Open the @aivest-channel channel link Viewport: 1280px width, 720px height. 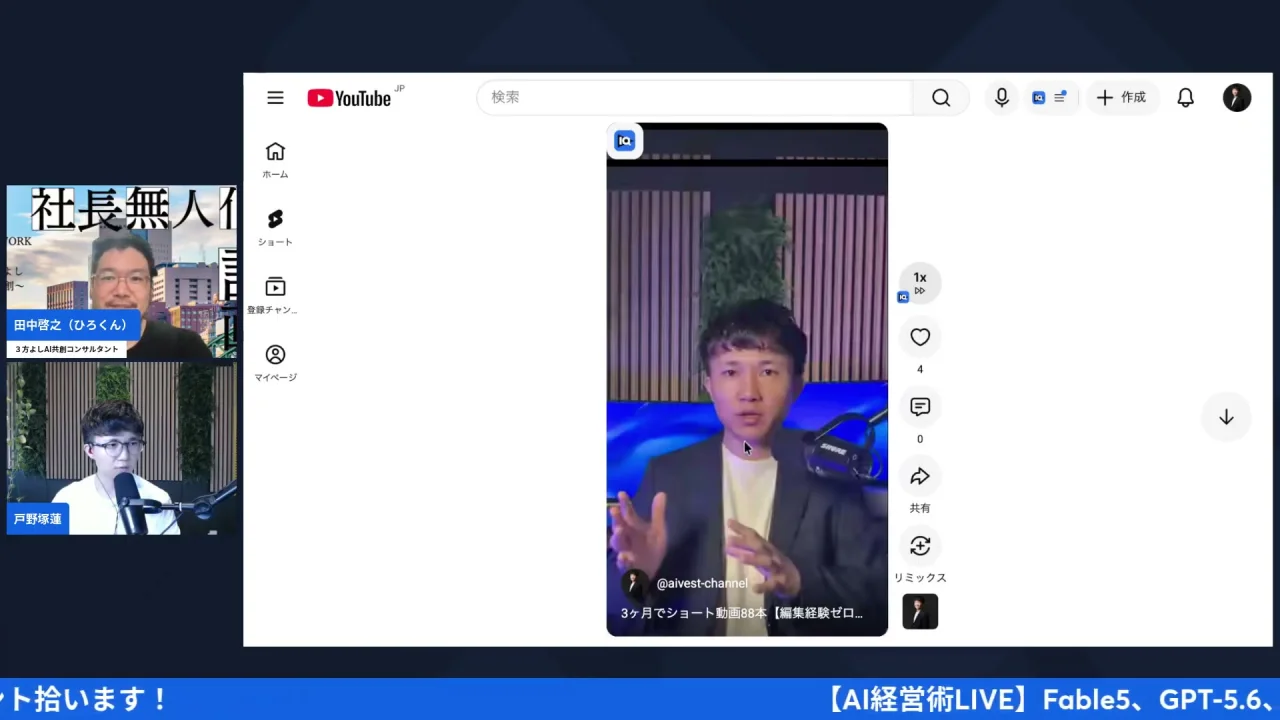click(702, 583)
